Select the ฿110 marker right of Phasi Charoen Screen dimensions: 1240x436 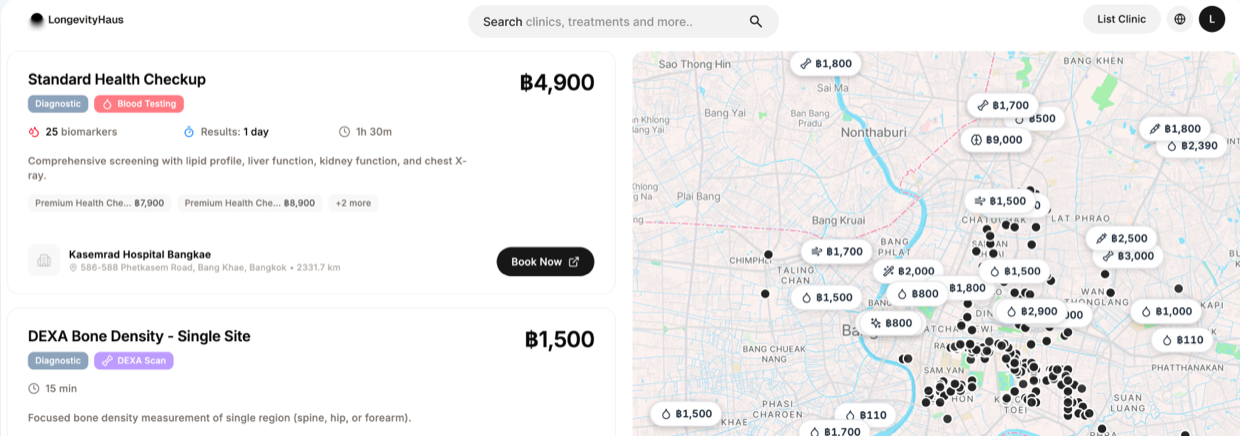pyautogui.click(x=865, y=415)
